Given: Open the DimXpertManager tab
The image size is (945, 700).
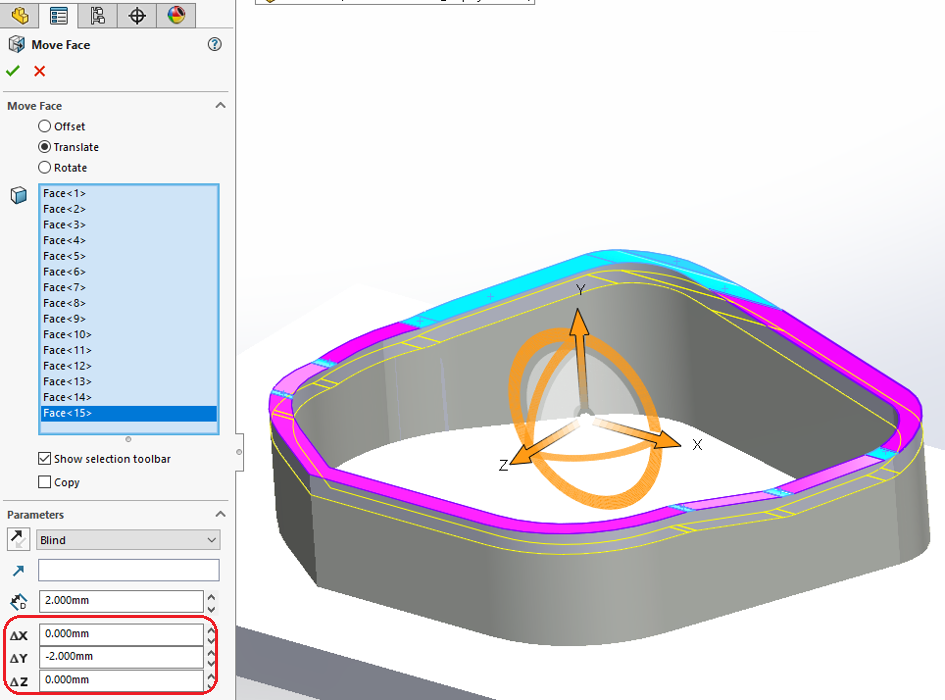Looking at the screenshot, I should [x=137, y=15].
